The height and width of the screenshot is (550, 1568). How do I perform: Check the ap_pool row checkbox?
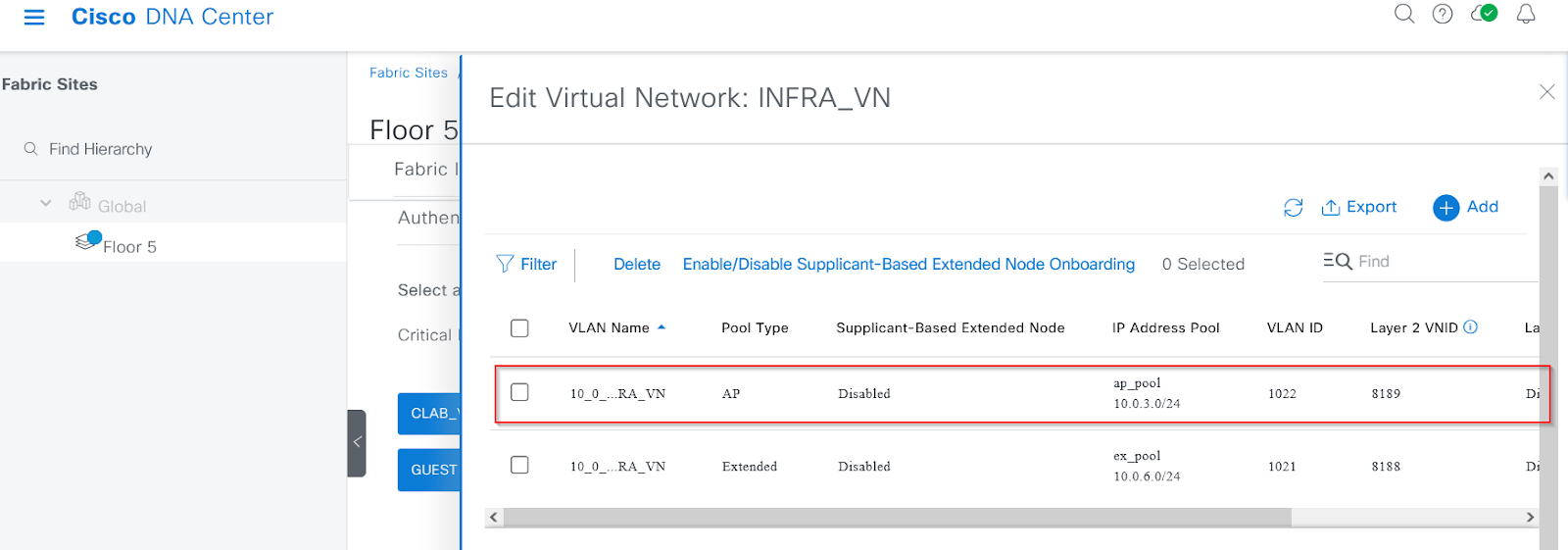click(x=519, y=392)
